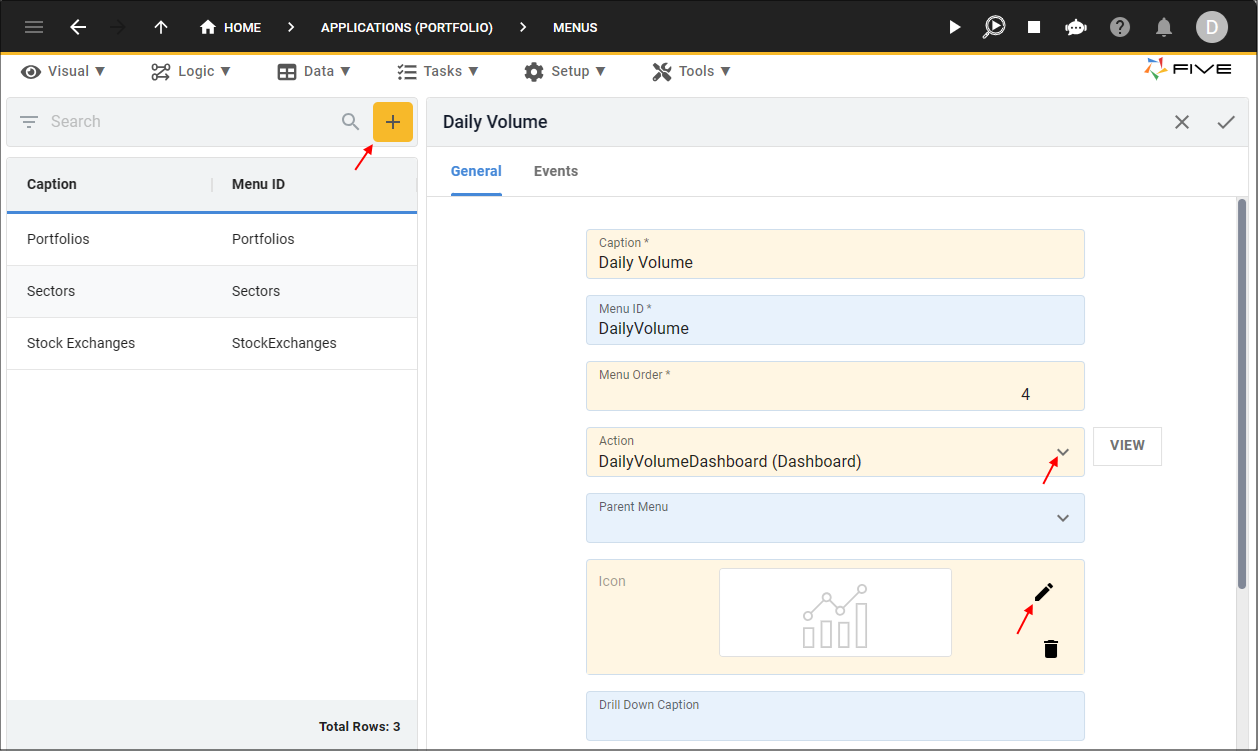Run in inspector with magnifier-play icon

(x=994, y=27)
